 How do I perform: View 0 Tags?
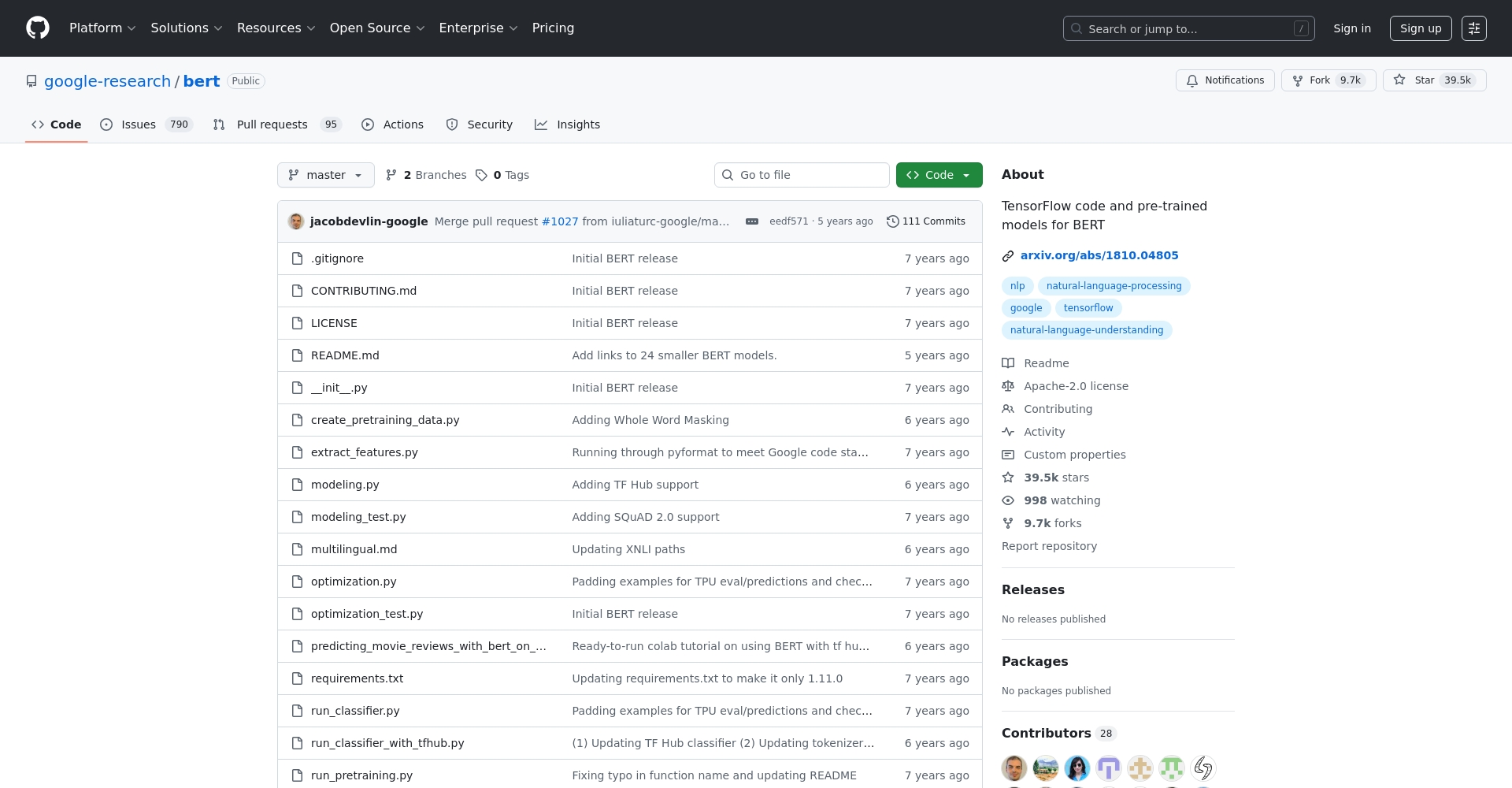tap(502, 175)
